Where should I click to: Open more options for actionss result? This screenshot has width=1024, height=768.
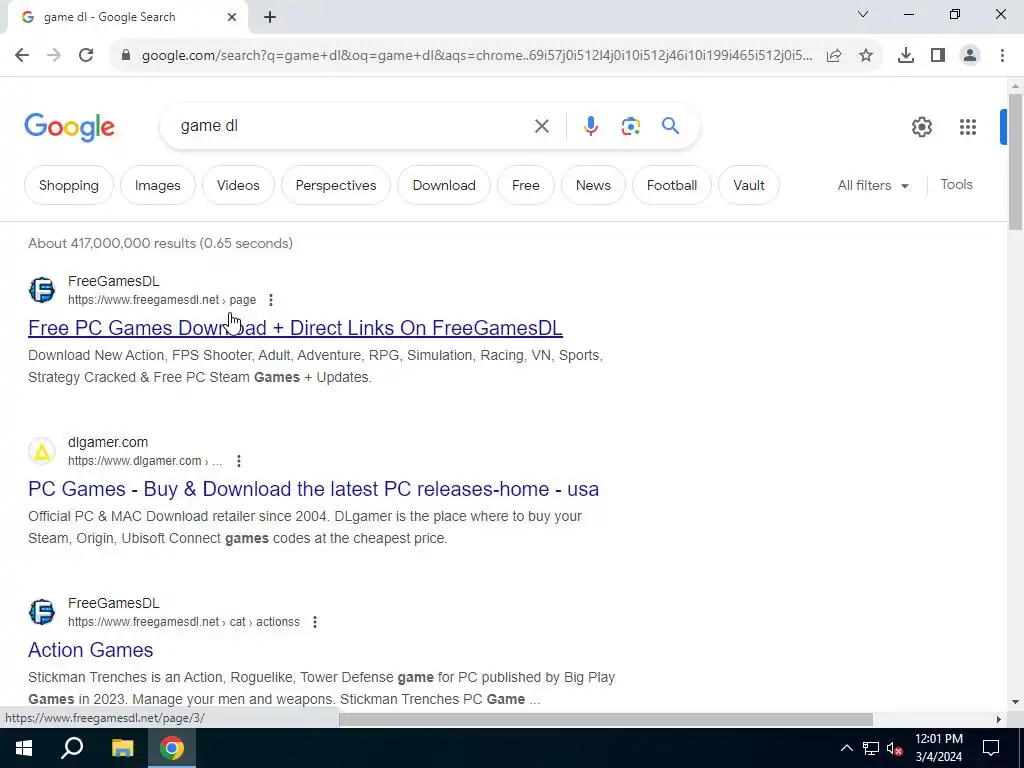point(315,622)
